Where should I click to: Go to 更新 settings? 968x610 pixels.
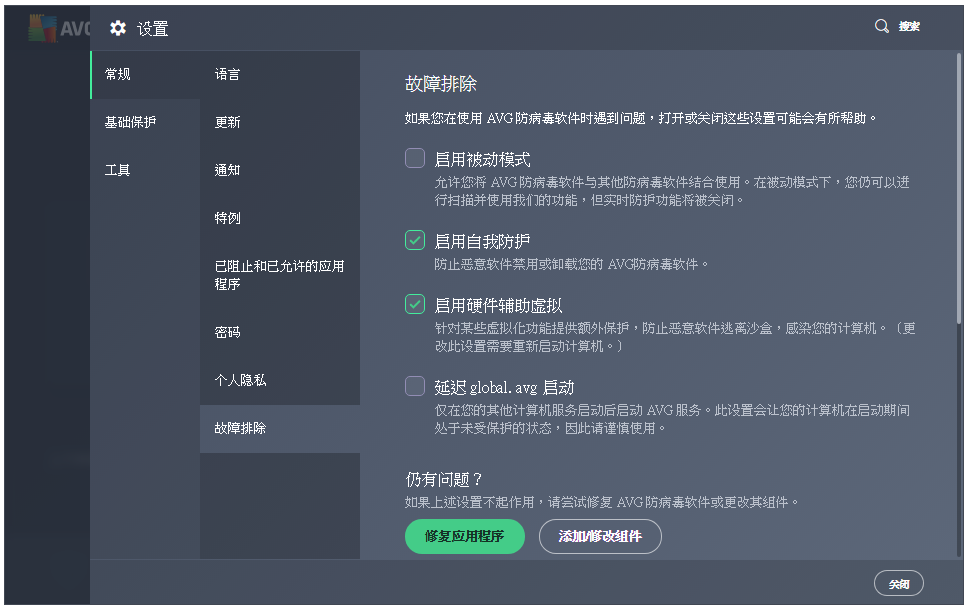coord(227,122)
